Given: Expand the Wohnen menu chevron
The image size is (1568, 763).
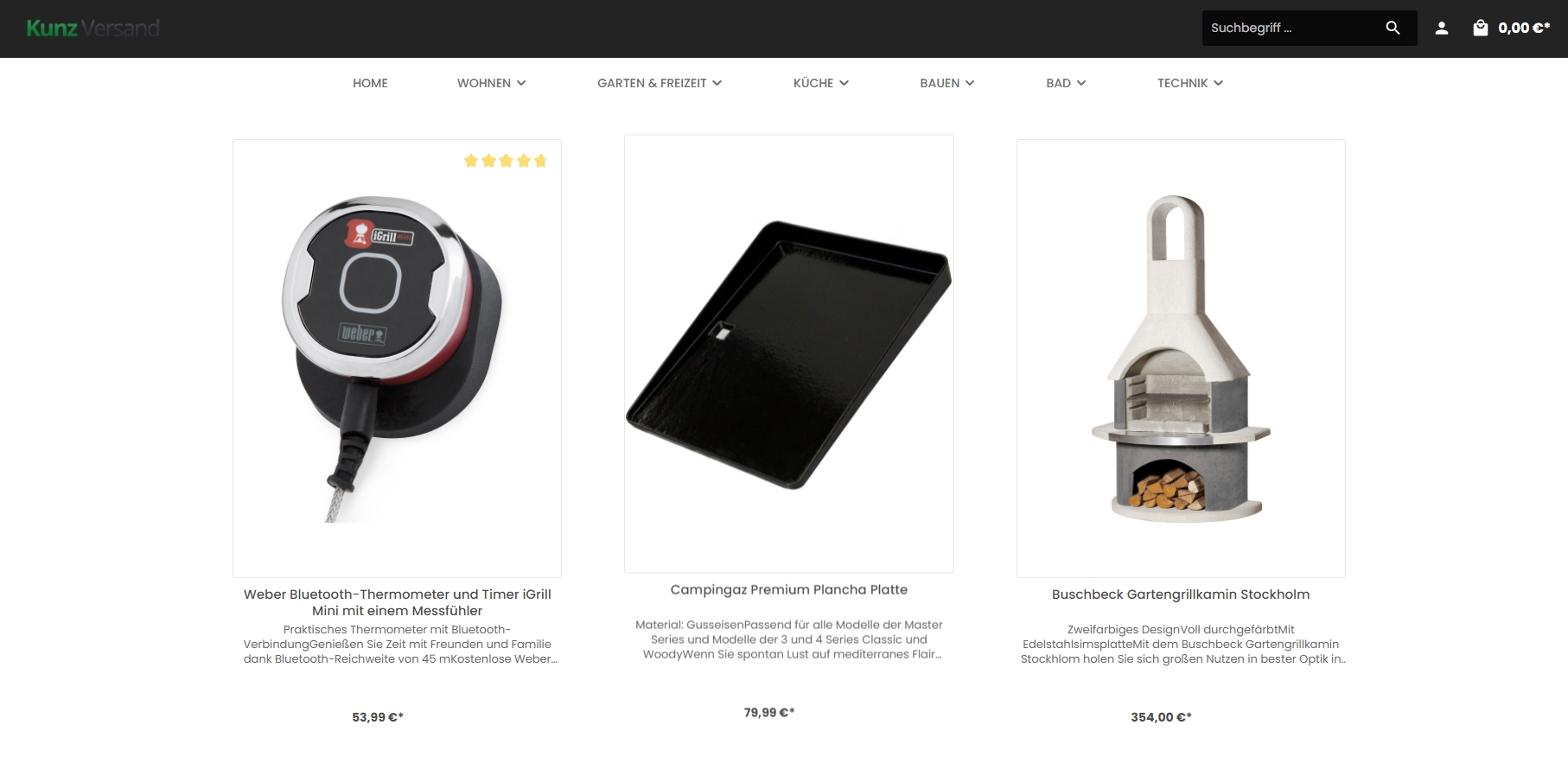Looking at the screenshot, I should coord(521,83).
